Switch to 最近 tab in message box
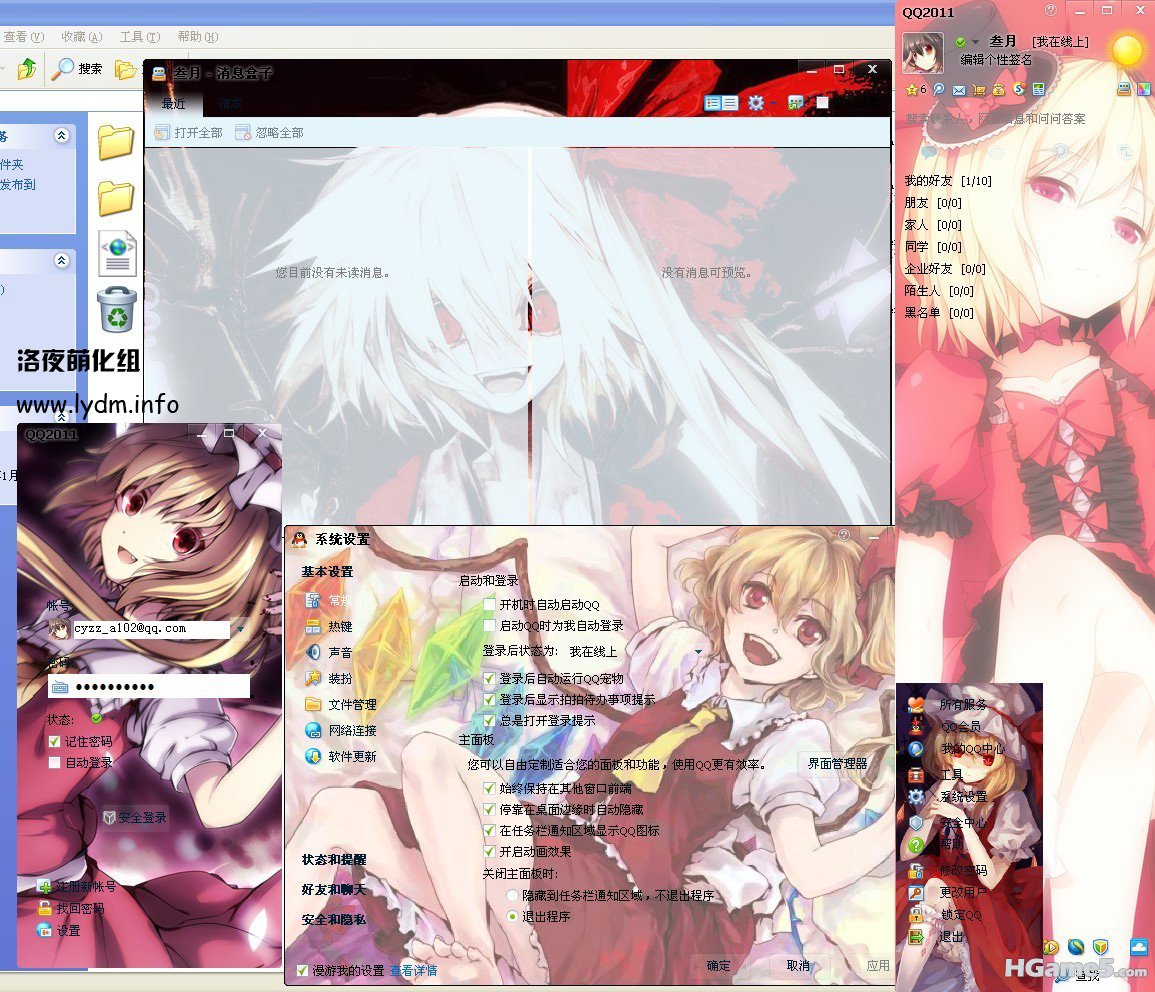1155x992 pixels. point(174,104)
